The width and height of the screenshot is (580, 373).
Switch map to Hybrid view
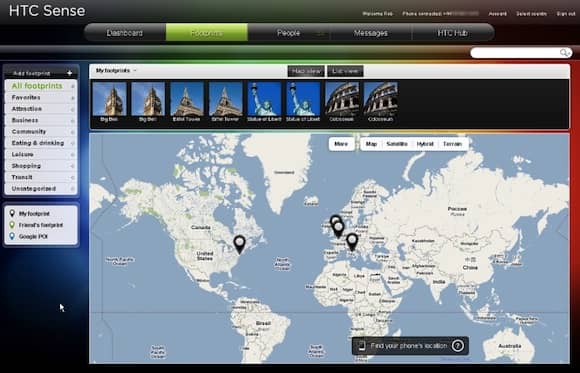425,144
